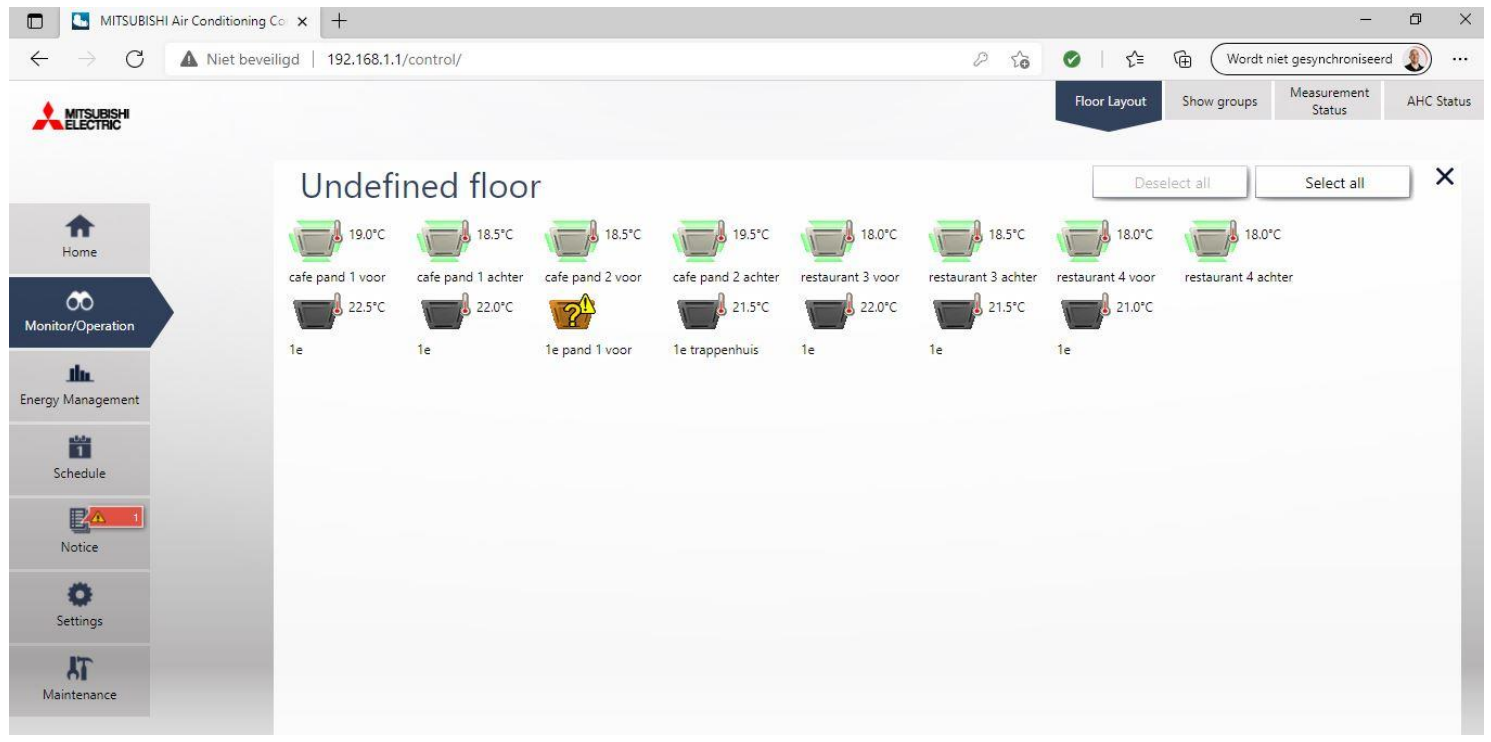Screen dimensions: 1491x742
Task: Open the AHC Status tab
Action: coord(1435,101)
